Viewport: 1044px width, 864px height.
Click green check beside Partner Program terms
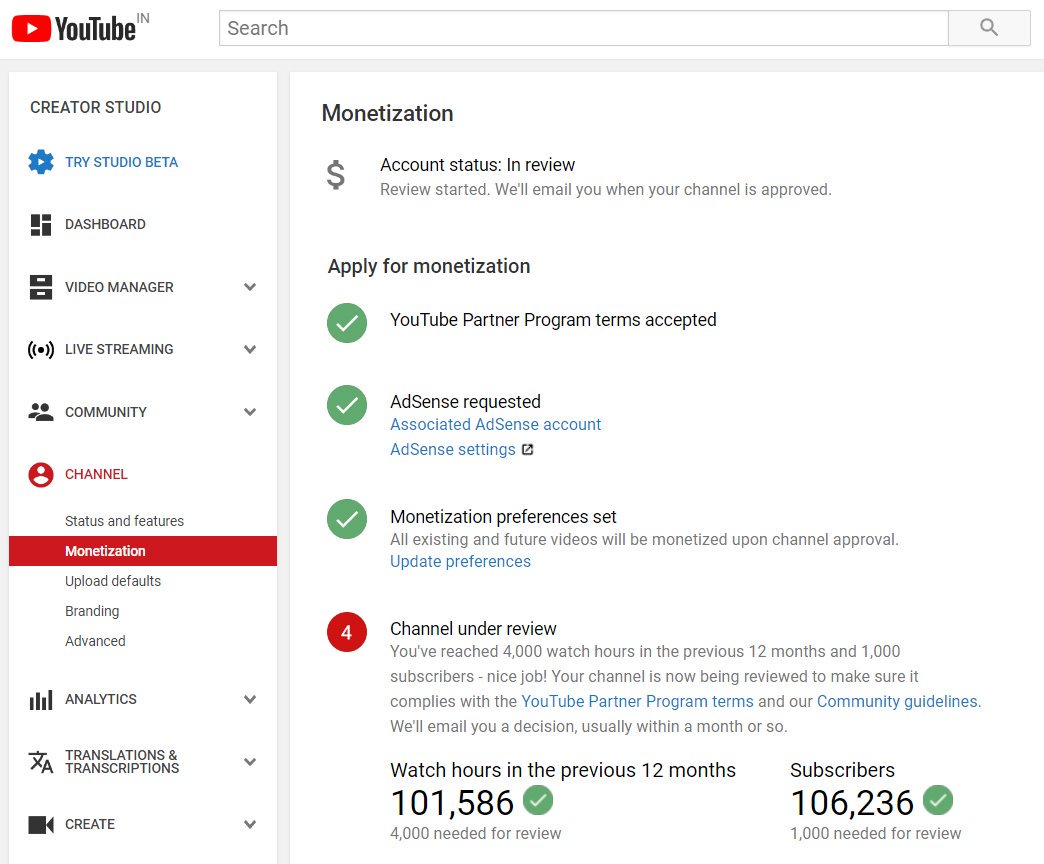(347, 323)
